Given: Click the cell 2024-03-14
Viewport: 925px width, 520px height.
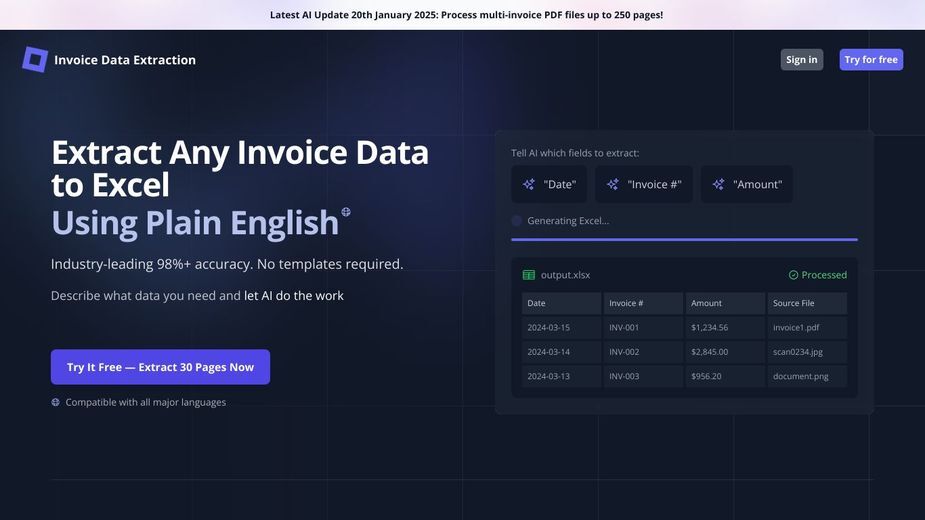Looking at the screenshot, I should [x=561, y=352].
